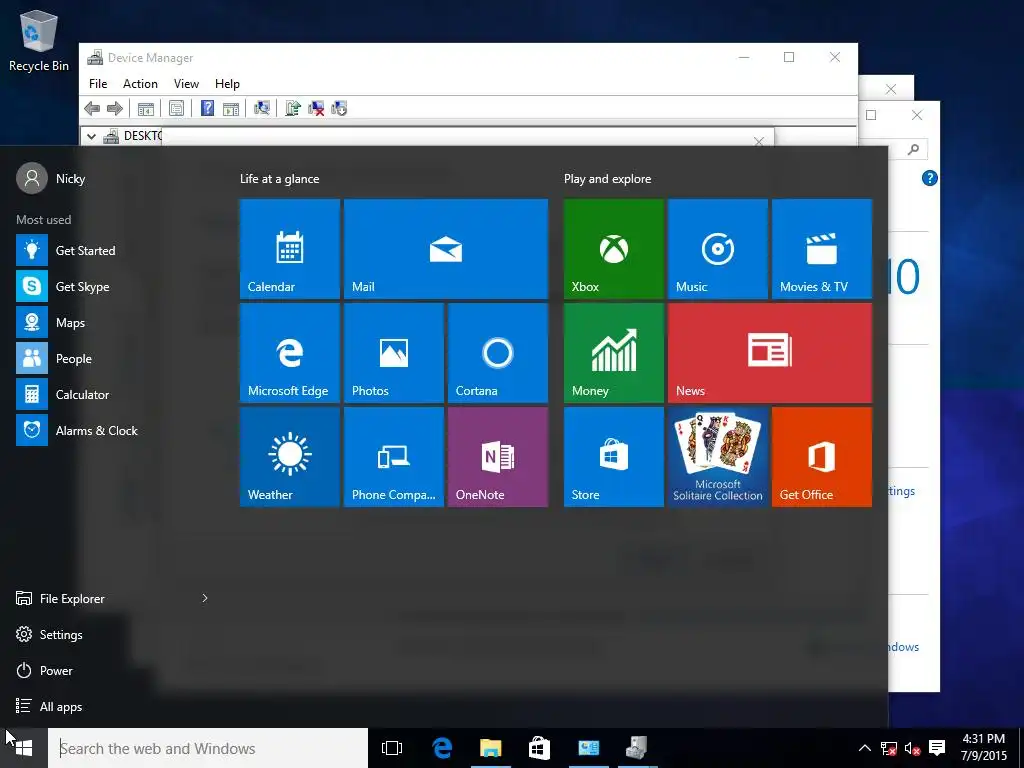Open the News tile
Image resolution: width=1024 pixels, height=768 pixels.
pos(769,353)
